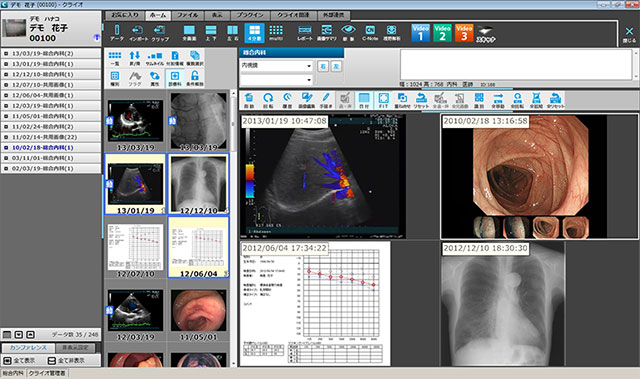
Task: Select the 4-split layout icon
Action: [254, 33]
